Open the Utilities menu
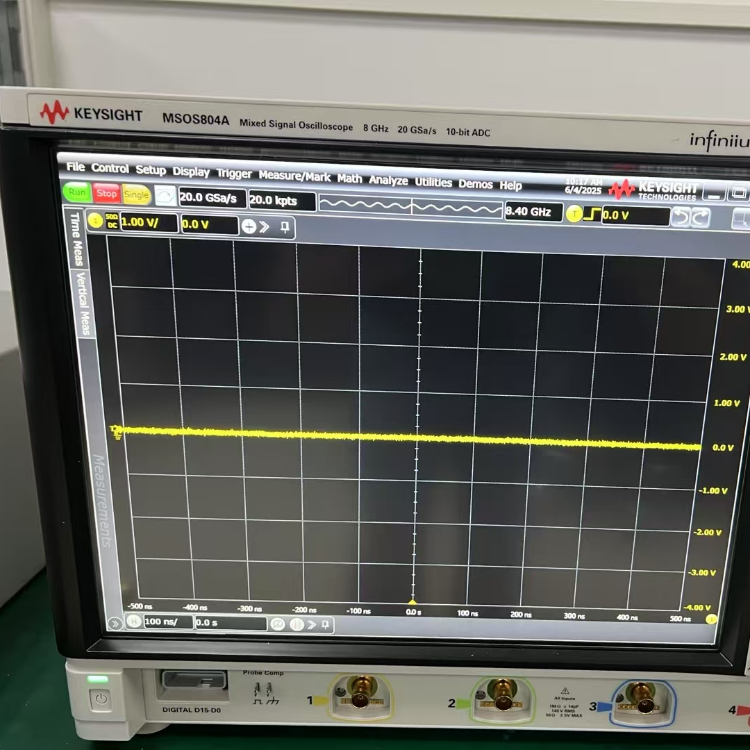Viewport: 750px width, 750px height. (x=433, y=182)
